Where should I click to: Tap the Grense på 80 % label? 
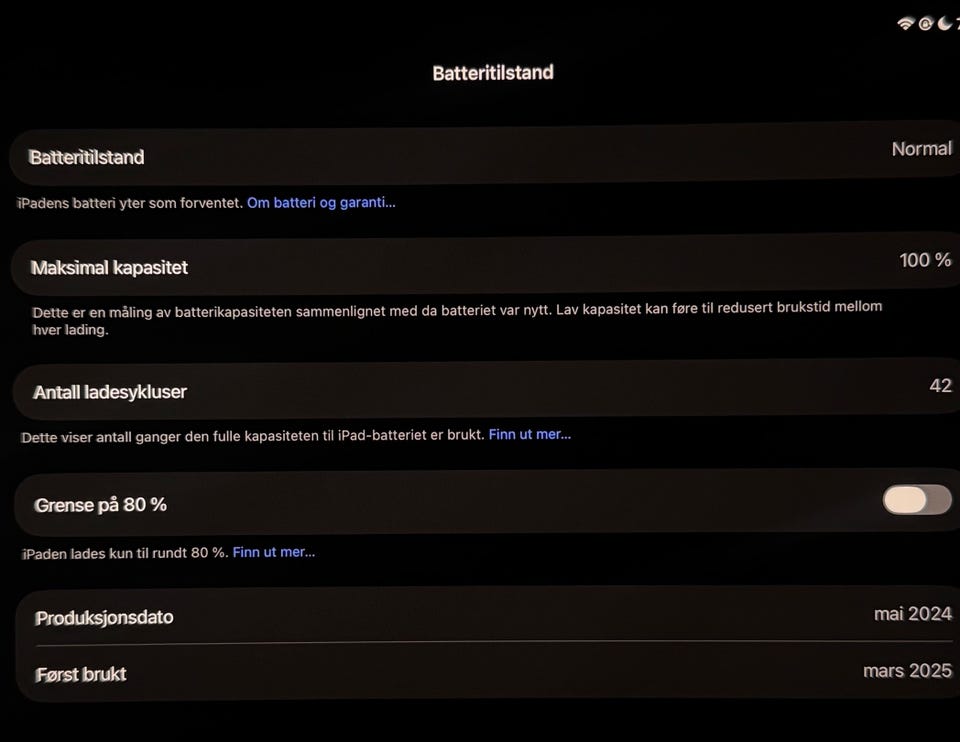[x=100, y=505]
